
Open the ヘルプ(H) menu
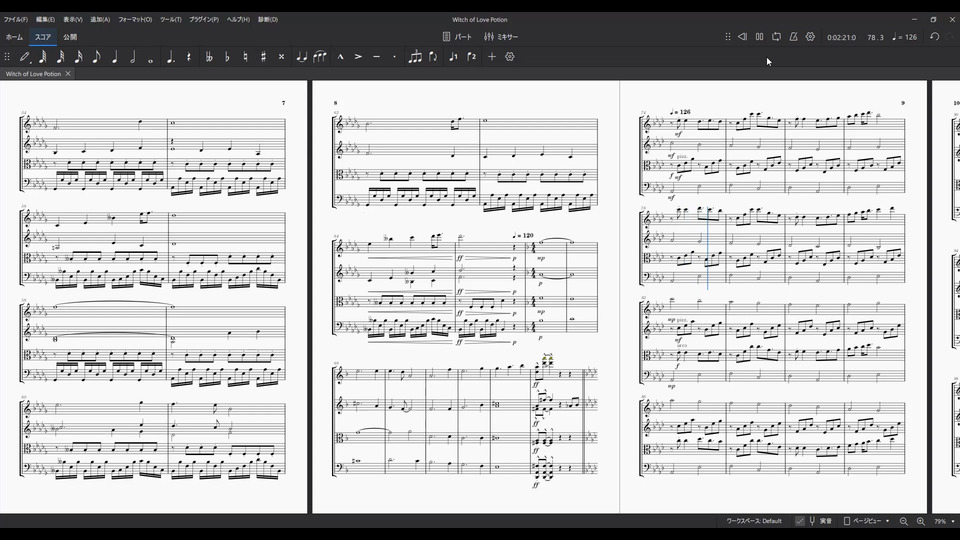coord(238,20)
